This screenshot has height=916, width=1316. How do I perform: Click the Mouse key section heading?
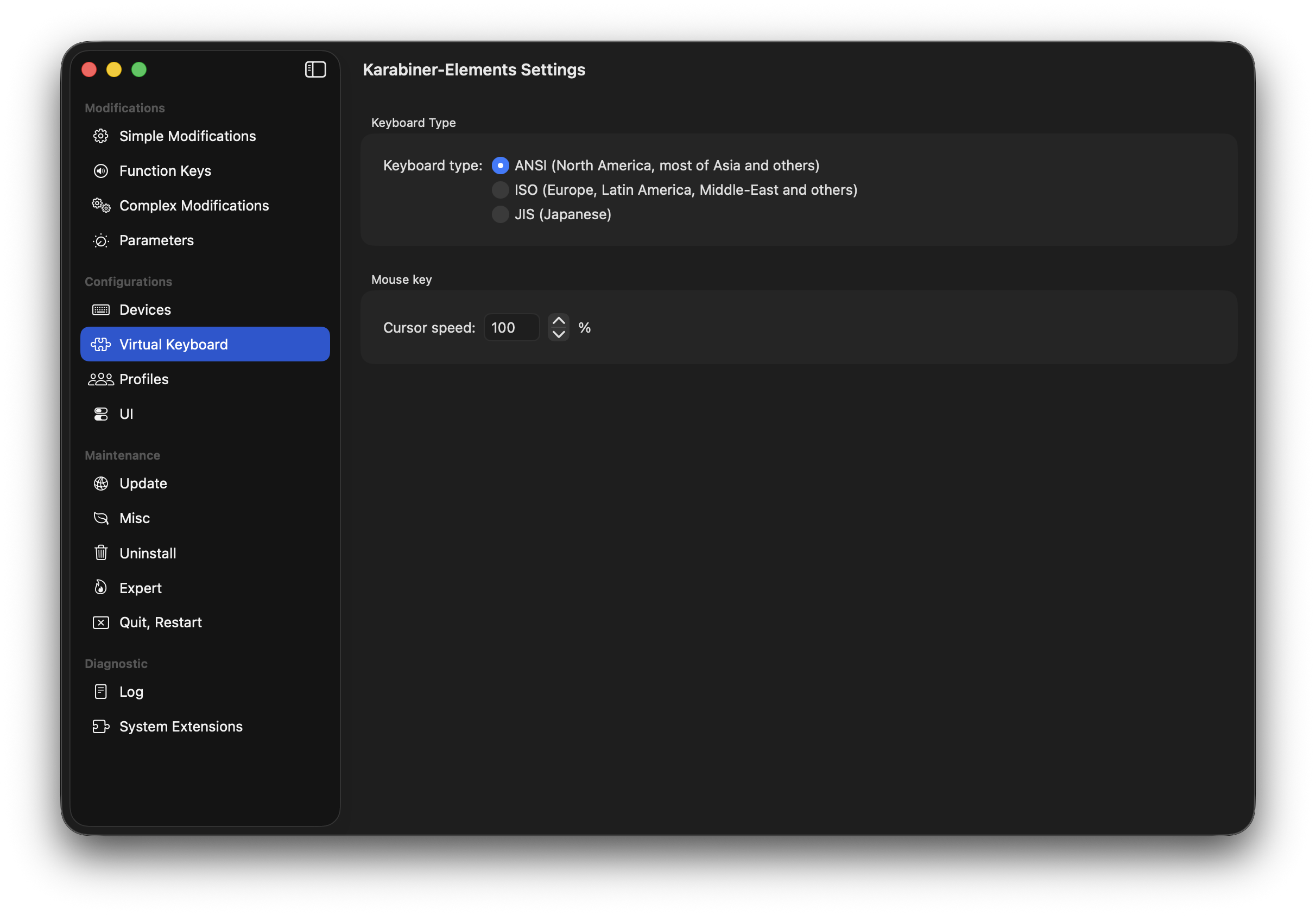pyautogui.click(x=401, y=279)
